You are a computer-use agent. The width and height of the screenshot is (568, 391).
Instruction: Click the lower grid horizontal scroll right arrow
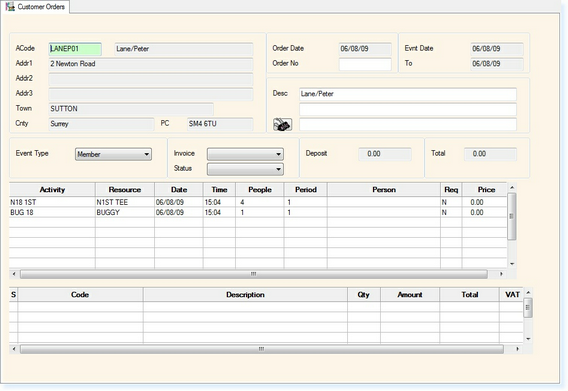pos(517,349)
